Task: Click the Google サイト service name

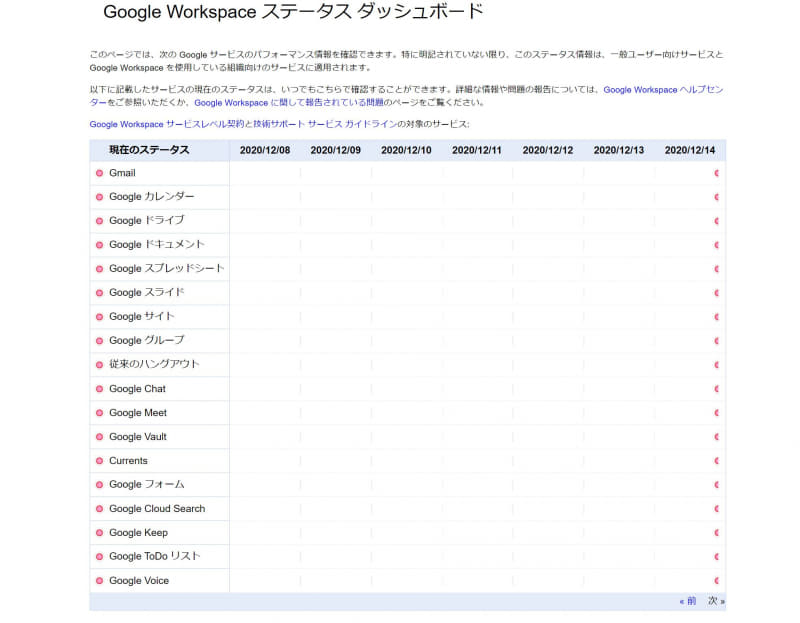Action: coord(142,316)
